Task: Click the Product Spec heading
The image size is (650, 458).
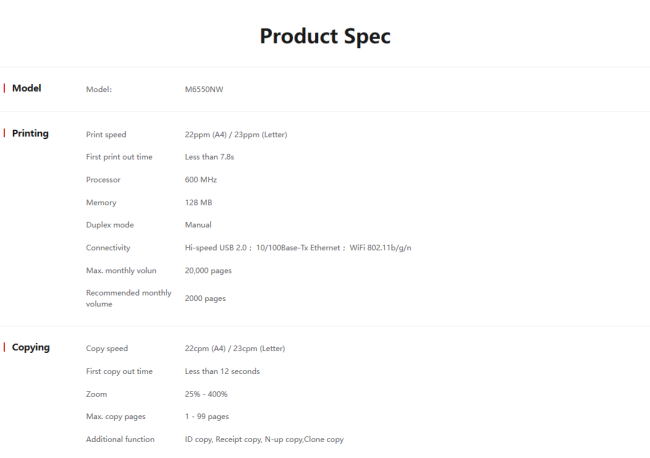Action: [x=325, y=37]
